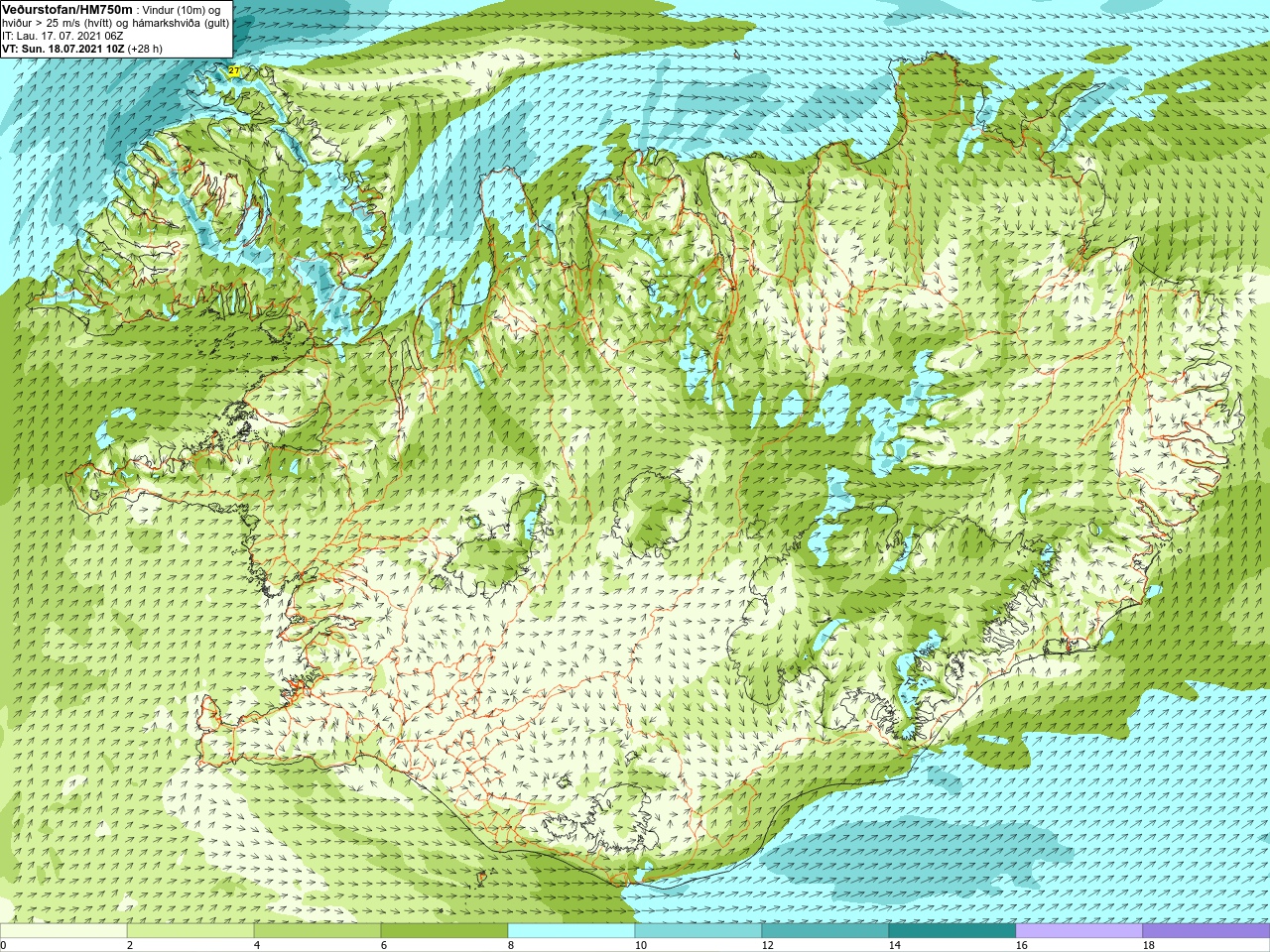This screenshot has height=952, width=1270.
Task: Click the '(+28 h)' forecast offset text
Action: tap(145, 48)
